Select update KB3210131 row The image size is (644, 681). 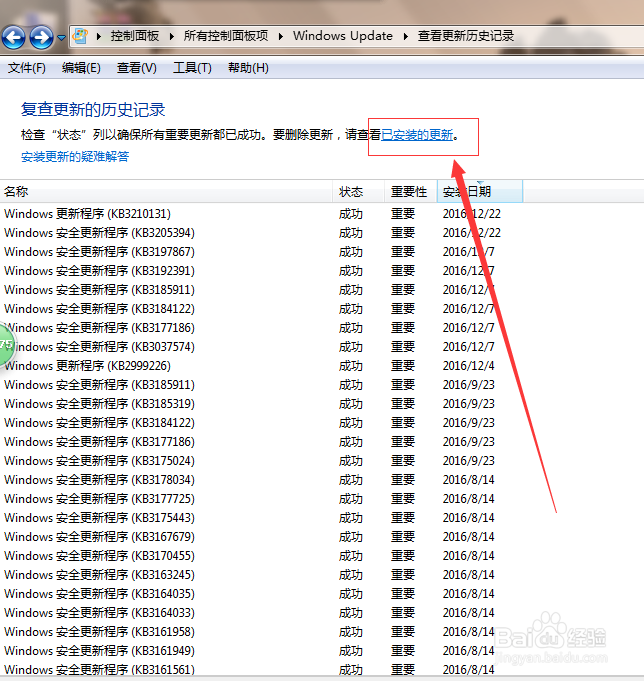coord(261,214)
